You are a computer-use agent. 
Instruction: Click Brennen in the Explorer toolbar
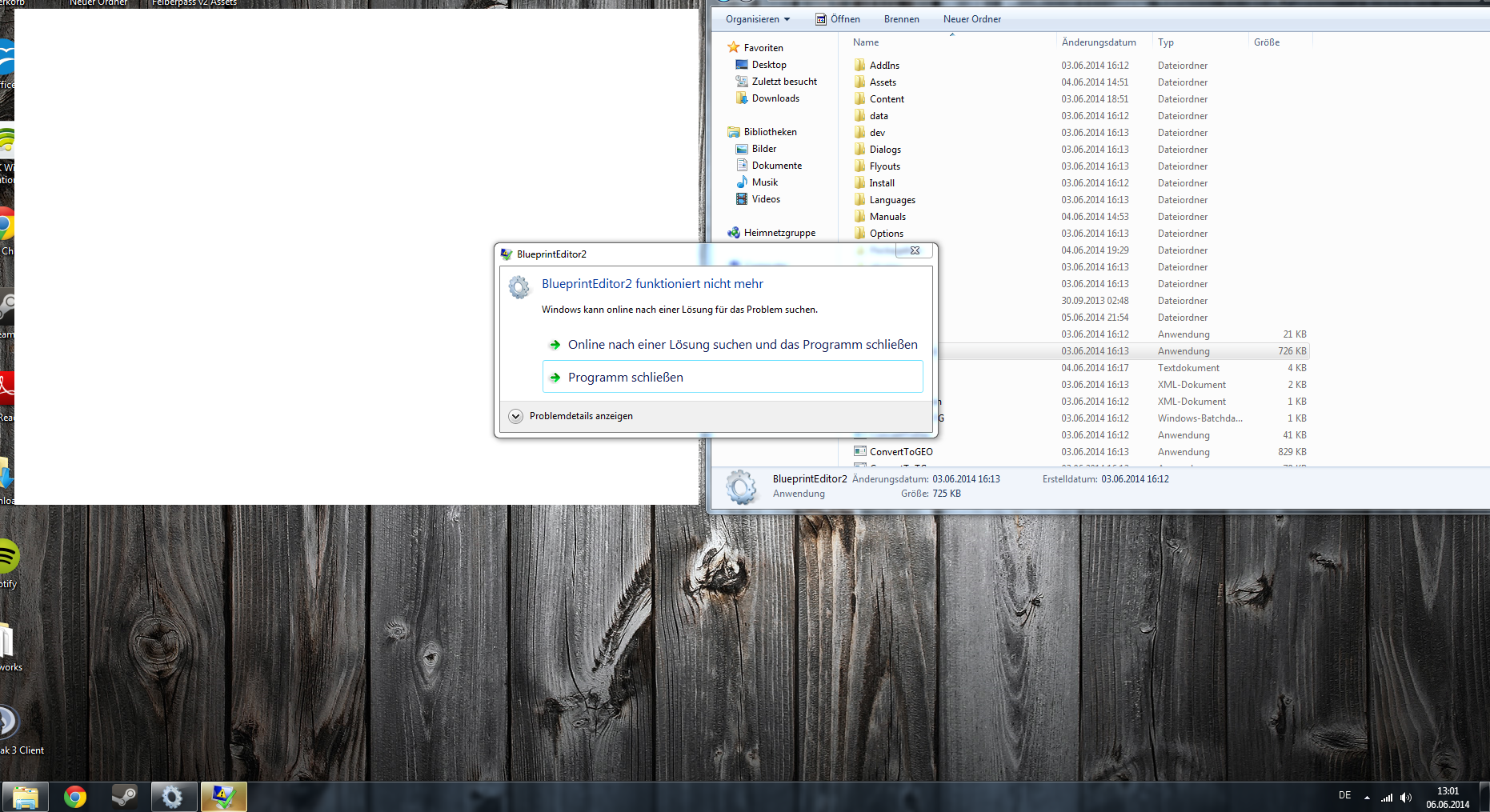[901, 19]
